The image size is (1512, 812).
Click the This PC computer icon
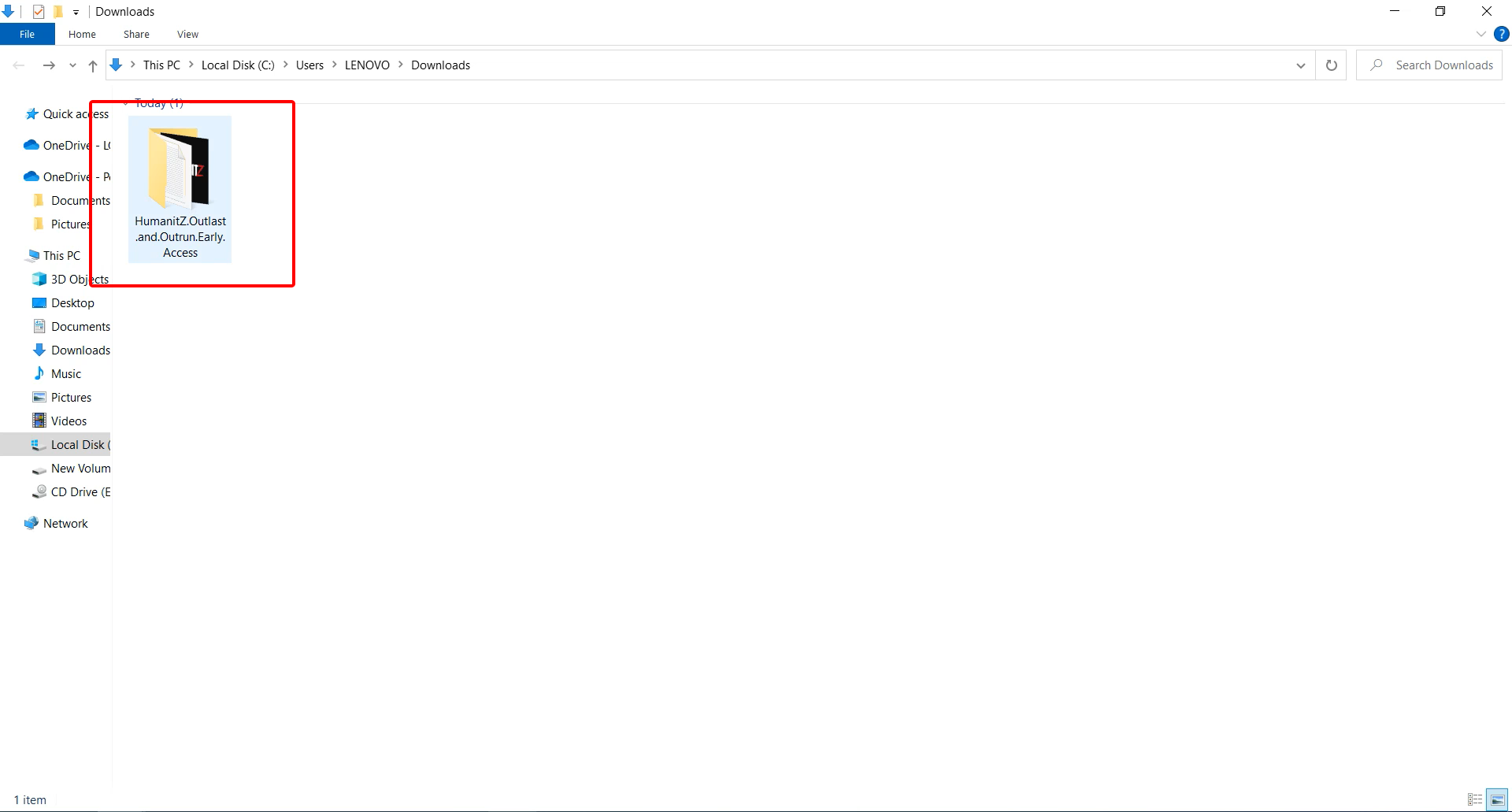point(31,256)
